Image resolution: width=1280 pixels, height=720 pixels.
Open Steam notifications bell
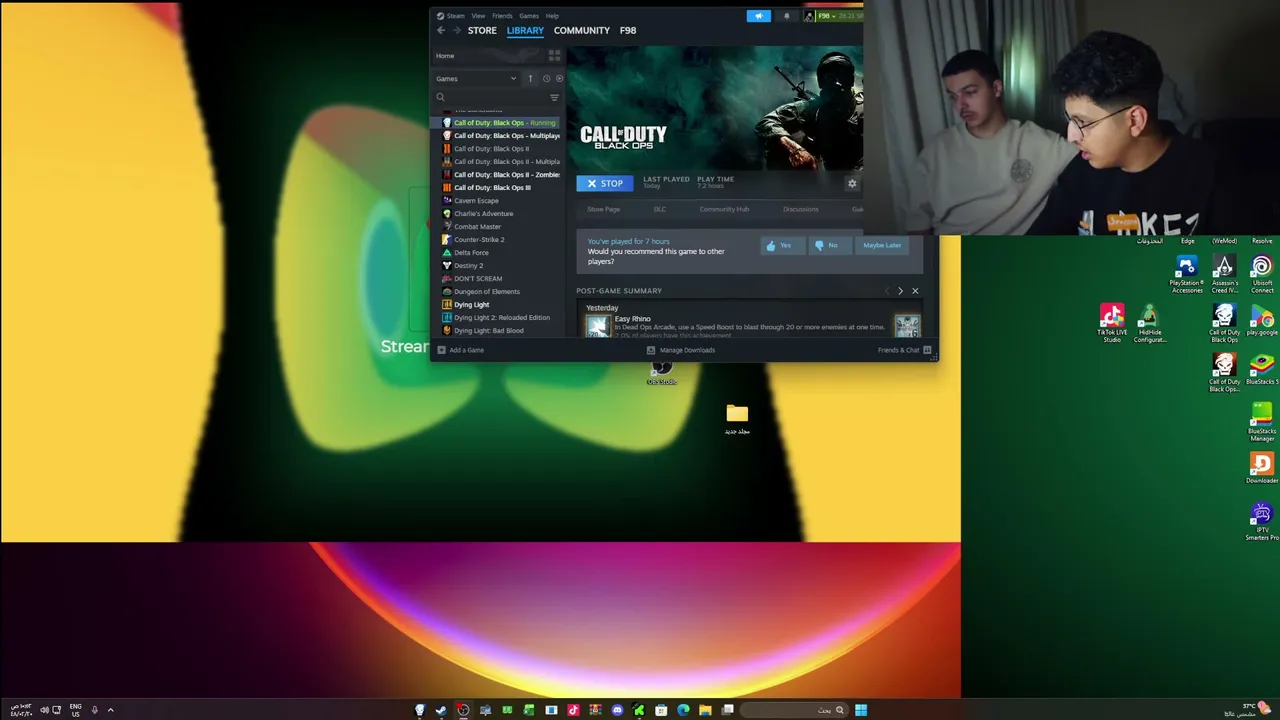(x=786, y=16)
